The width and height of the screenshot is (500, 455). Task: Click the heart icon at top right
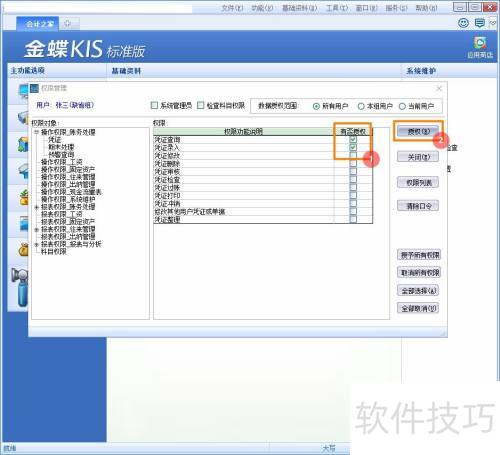coord(493,23)
